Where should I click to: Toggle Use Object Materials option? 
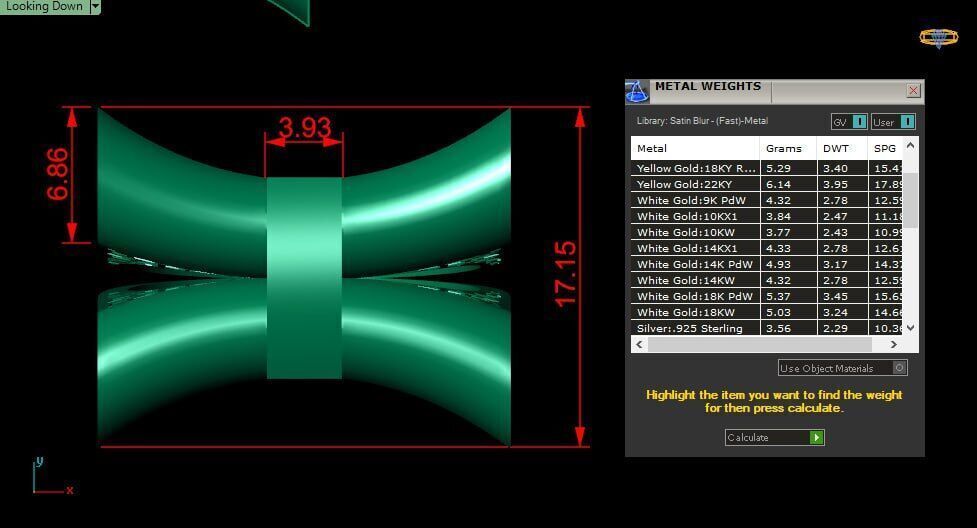pos(842,368)
